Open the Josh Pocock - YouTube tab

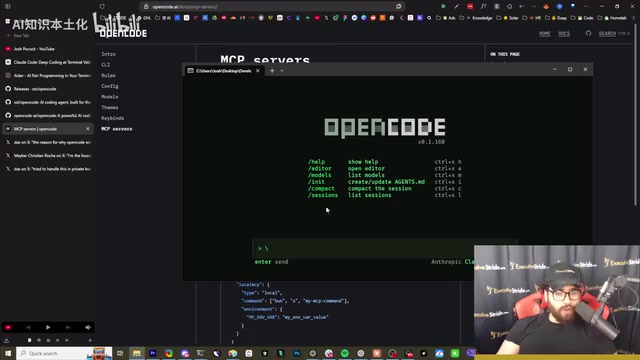48,49
